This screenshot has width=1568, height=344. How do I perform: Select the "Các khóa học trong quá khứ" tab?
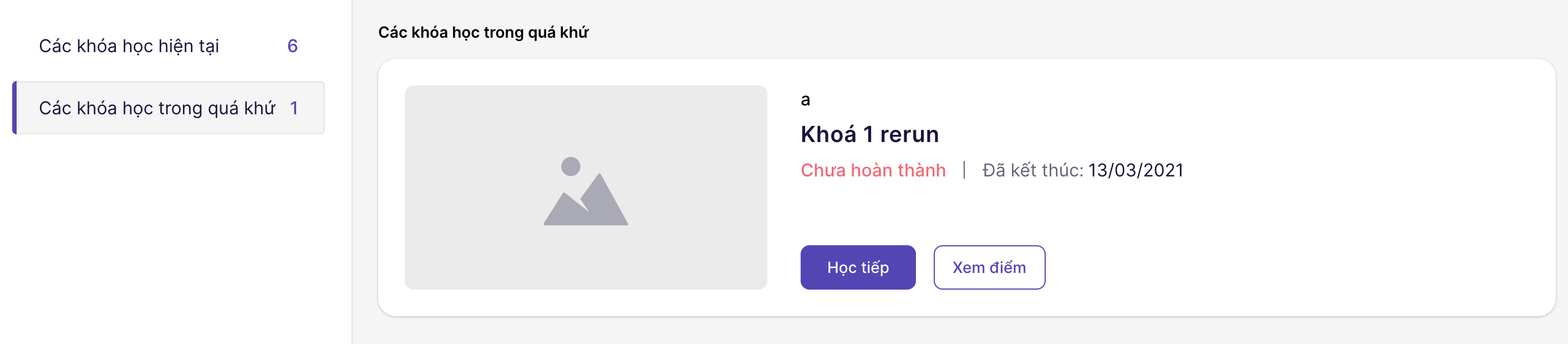157,108
